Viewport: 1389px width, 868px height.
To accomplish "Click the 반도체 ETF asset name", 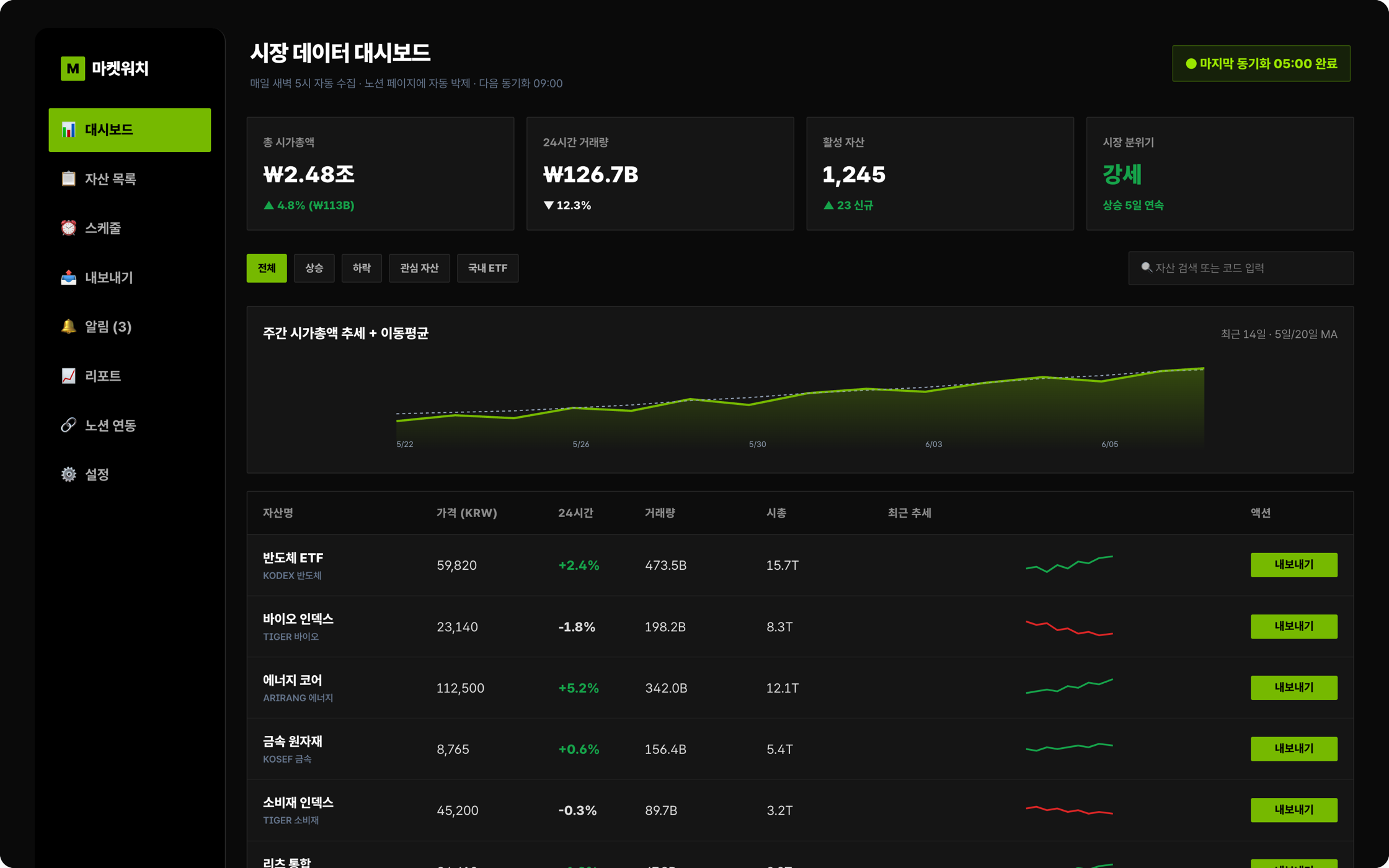I will (293, 557).
